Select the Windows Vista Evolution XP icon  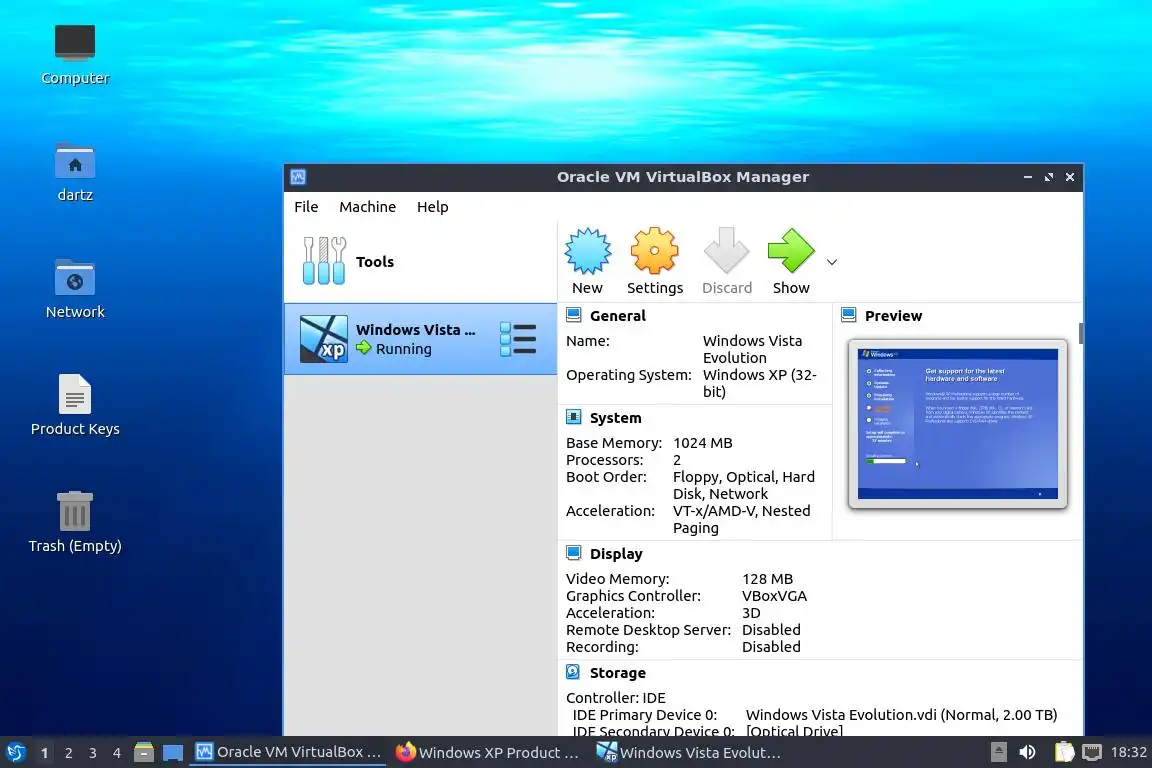pyautogui.click(x=324, y=339)
